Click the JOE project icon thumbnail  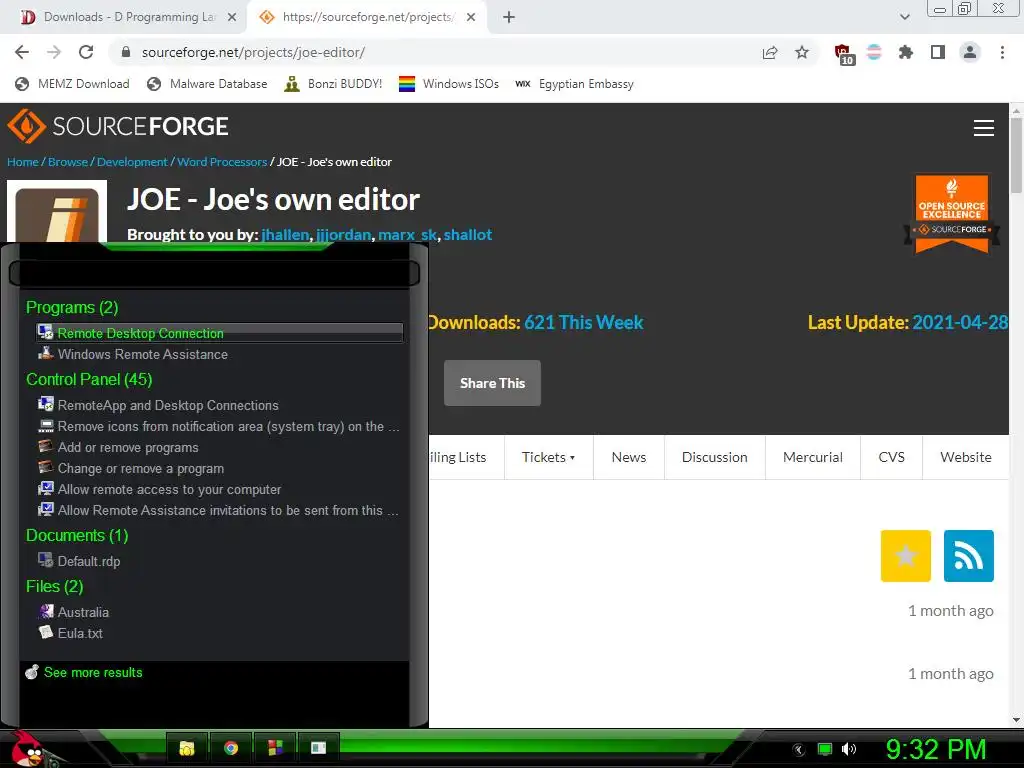(57, 212)
